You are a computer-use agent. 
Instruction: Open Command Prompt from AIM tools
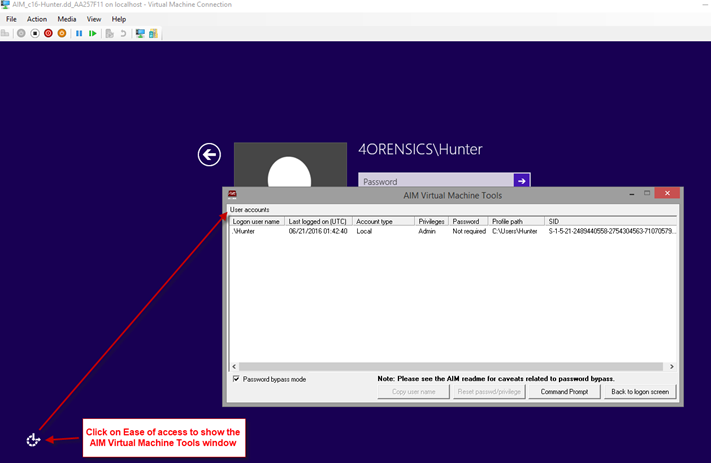(564, 391)
